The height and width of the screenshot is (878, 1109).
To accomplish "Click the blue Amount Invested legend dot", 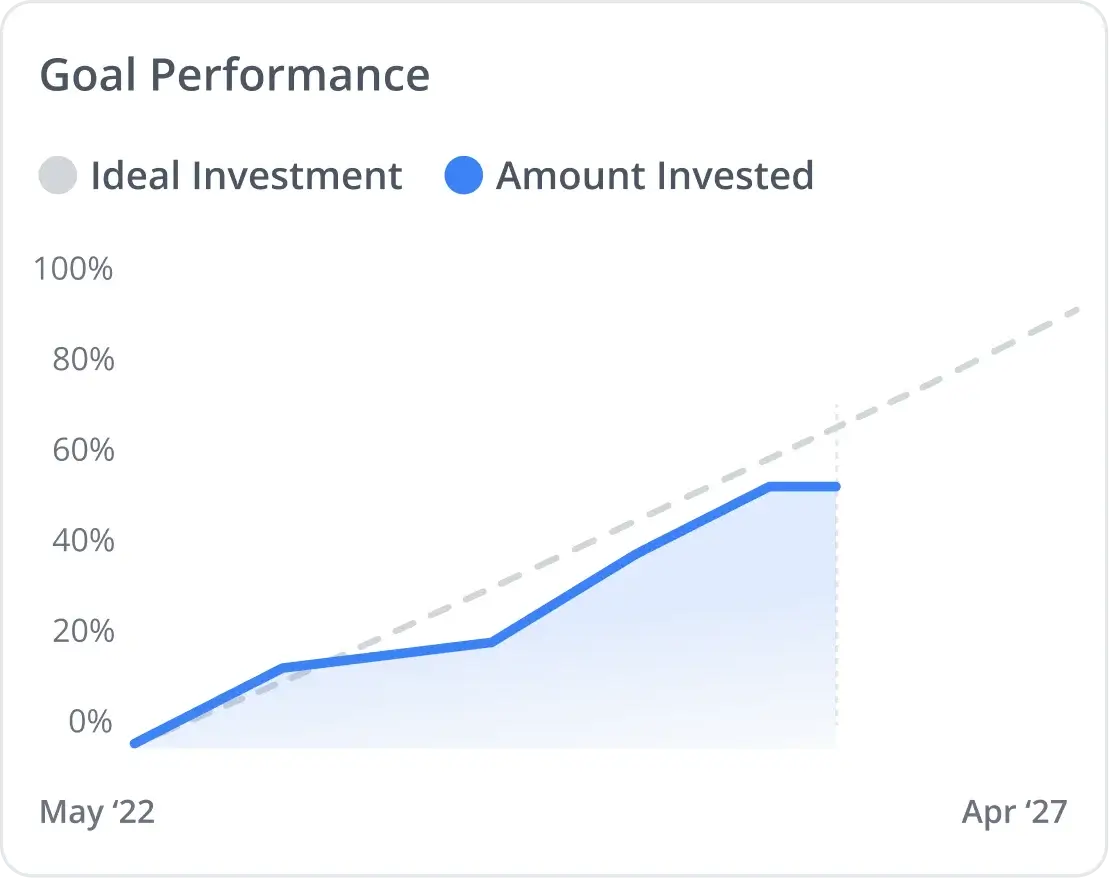I will click(x=464, y=176).
